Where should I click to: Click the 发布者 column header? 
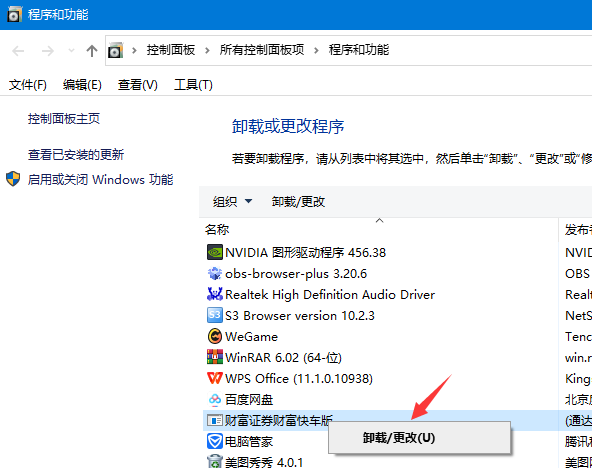pyautogui.click(x=578, y=229)
